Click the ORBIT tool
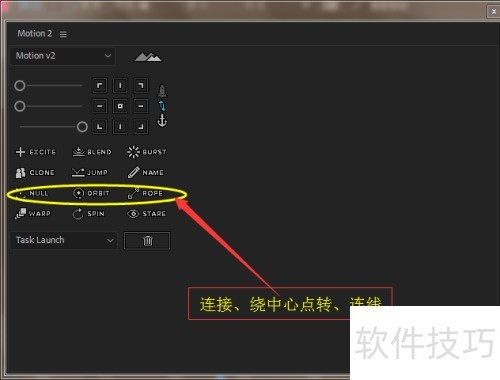Viewport: 500px width, 380px height. (91, 193)
